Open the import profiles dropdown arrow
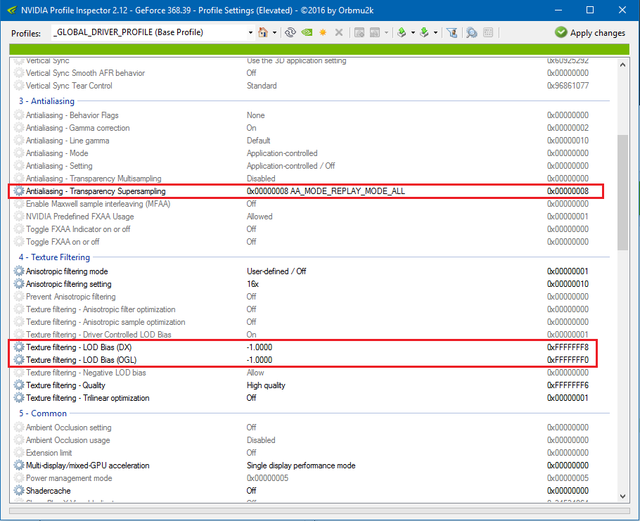Image resolution: width=640 pixels, height=521 pixels. [436, 32]
